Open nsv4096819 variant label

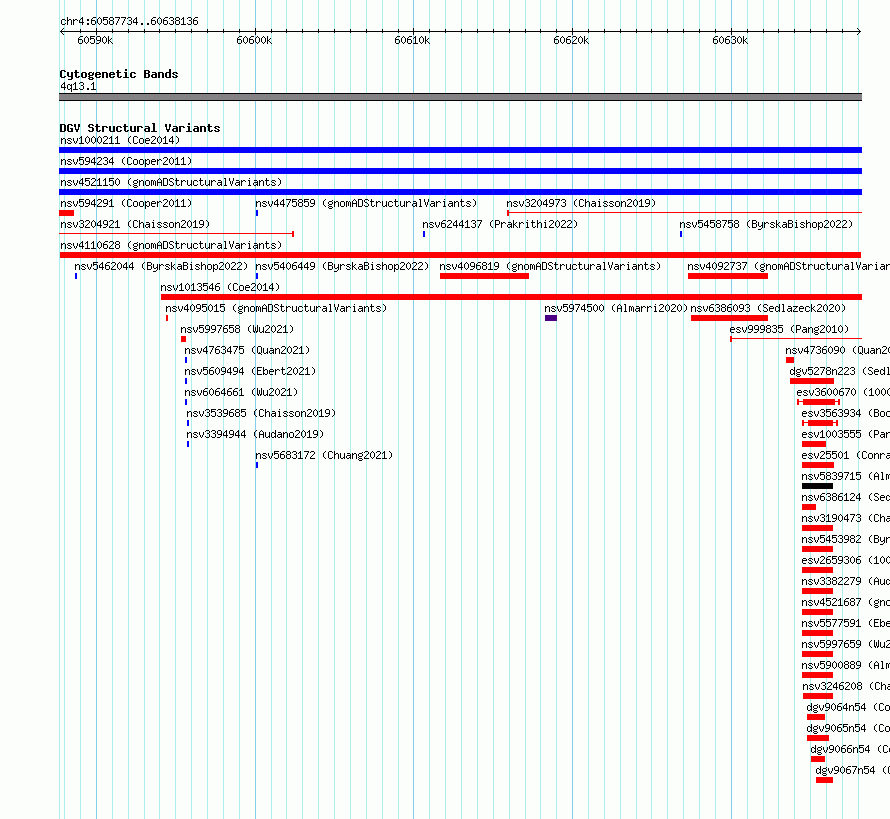pos(550,266)
